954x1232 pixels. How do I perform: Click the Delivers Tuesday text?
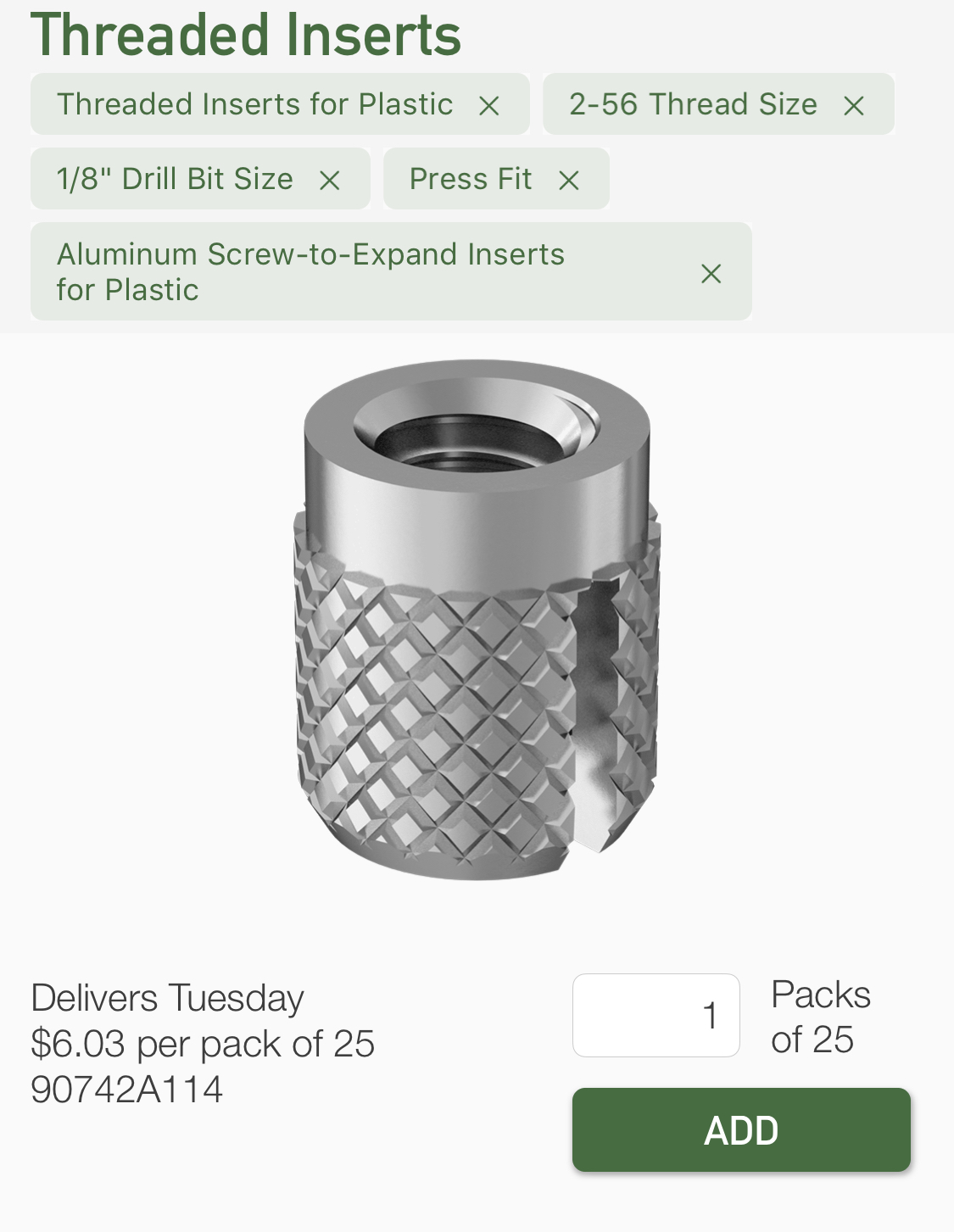(167, 998)
